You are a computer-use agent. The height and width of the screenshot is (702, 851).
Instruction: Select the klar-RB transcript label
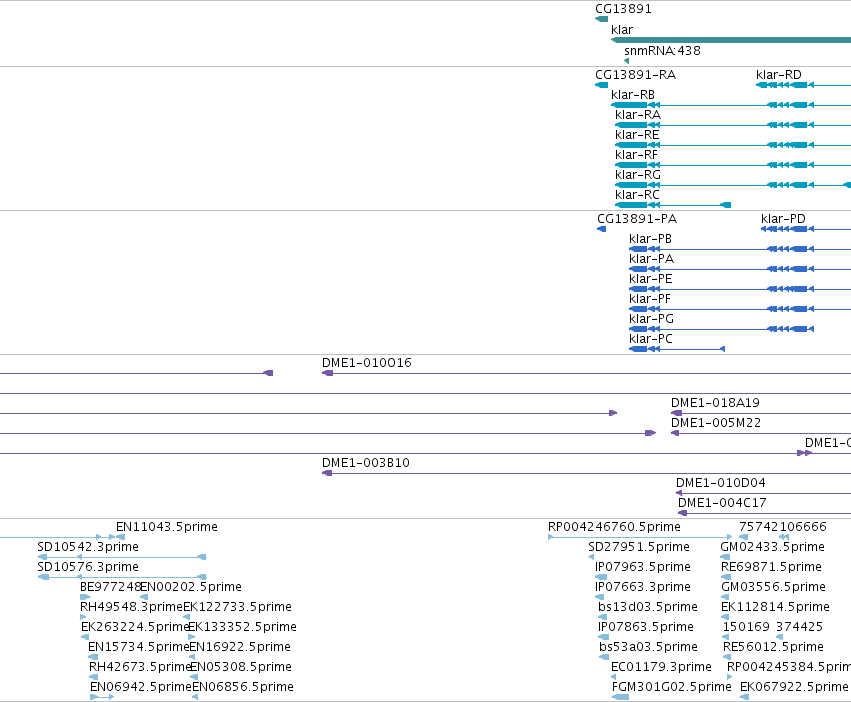pos(633,95)
